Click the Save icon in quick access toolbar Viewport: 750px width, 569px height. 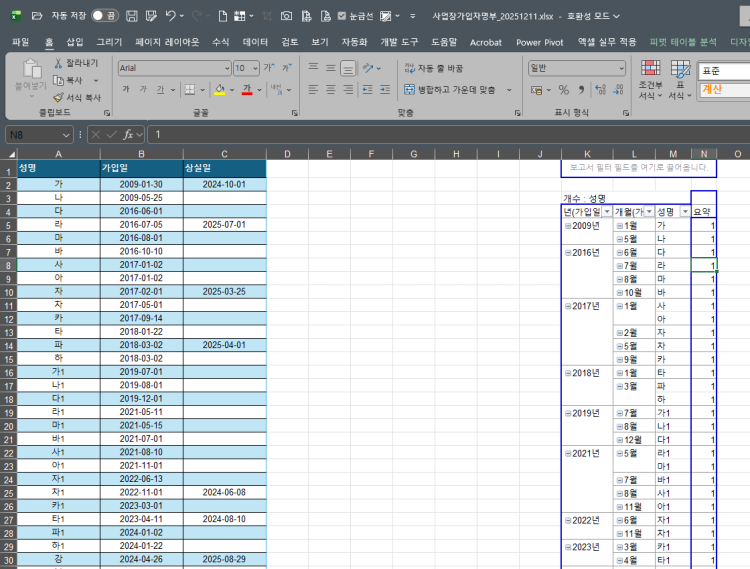pyautogui.click(x=132, y=16)
